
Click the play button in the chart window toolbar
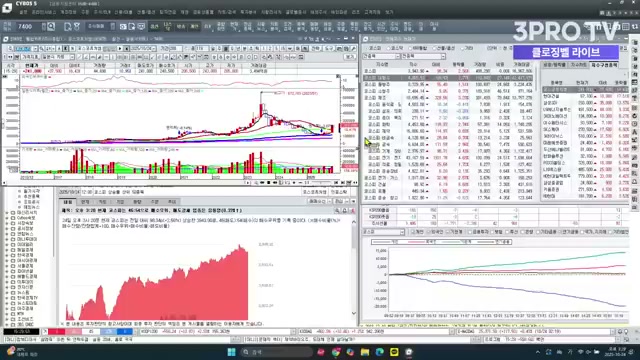coord(120,49)
